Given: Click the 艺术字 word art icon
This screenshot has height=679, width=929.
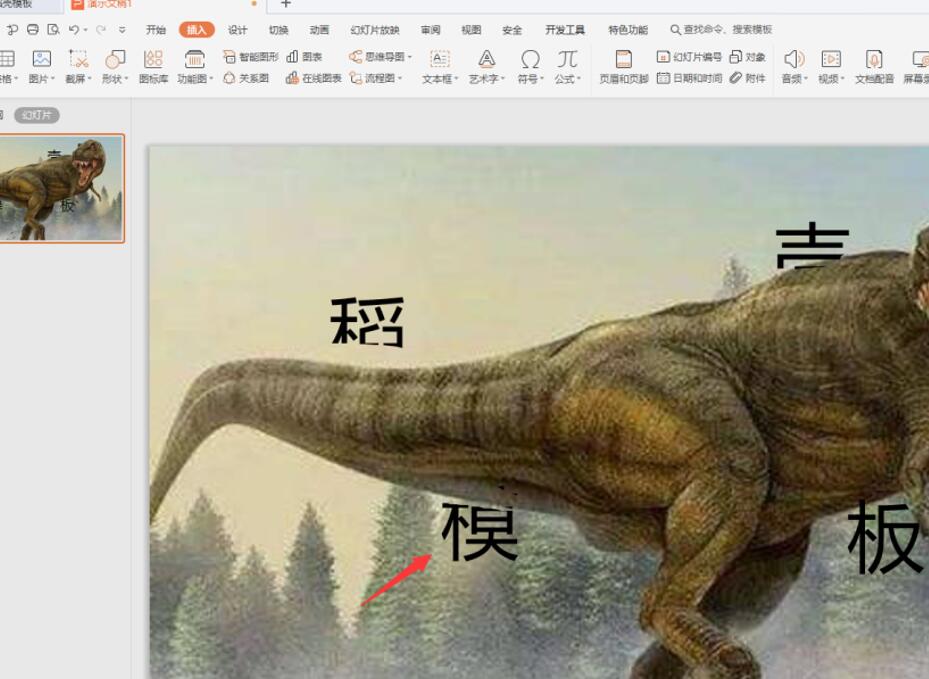Looking at the screenshot, I should [x=486, y=59].
